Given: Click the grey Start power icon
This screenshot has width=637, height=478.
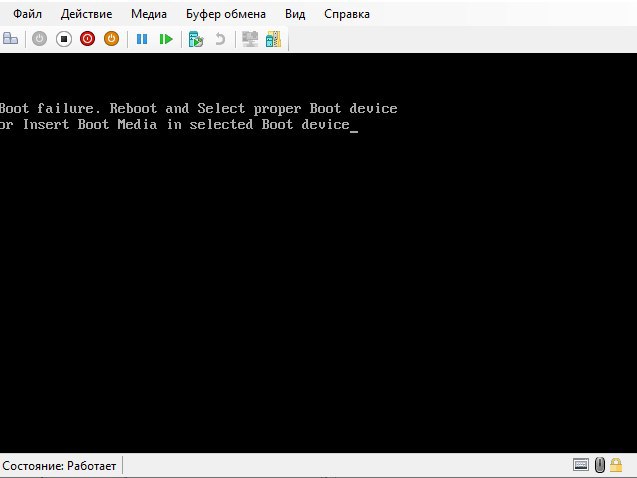Looking at the screenshot, I should pyautogui.click(x=39, y=39).
